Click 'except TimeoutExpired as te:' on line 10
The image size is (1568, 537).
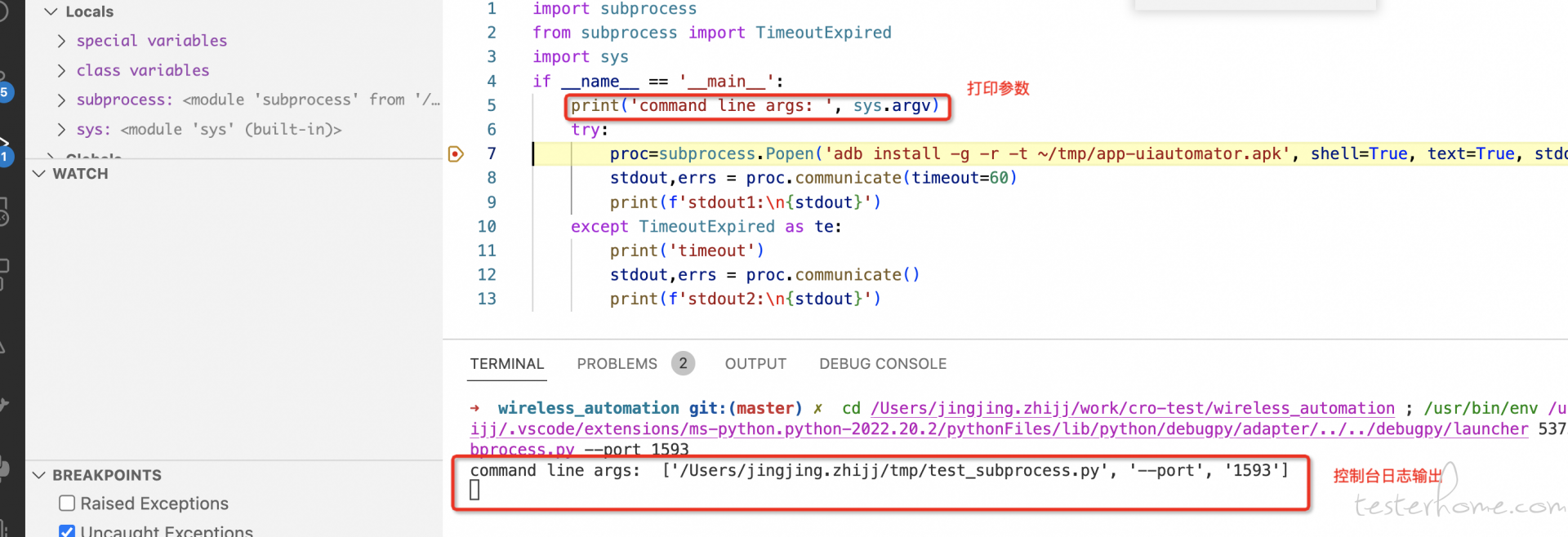pos(706,226)
